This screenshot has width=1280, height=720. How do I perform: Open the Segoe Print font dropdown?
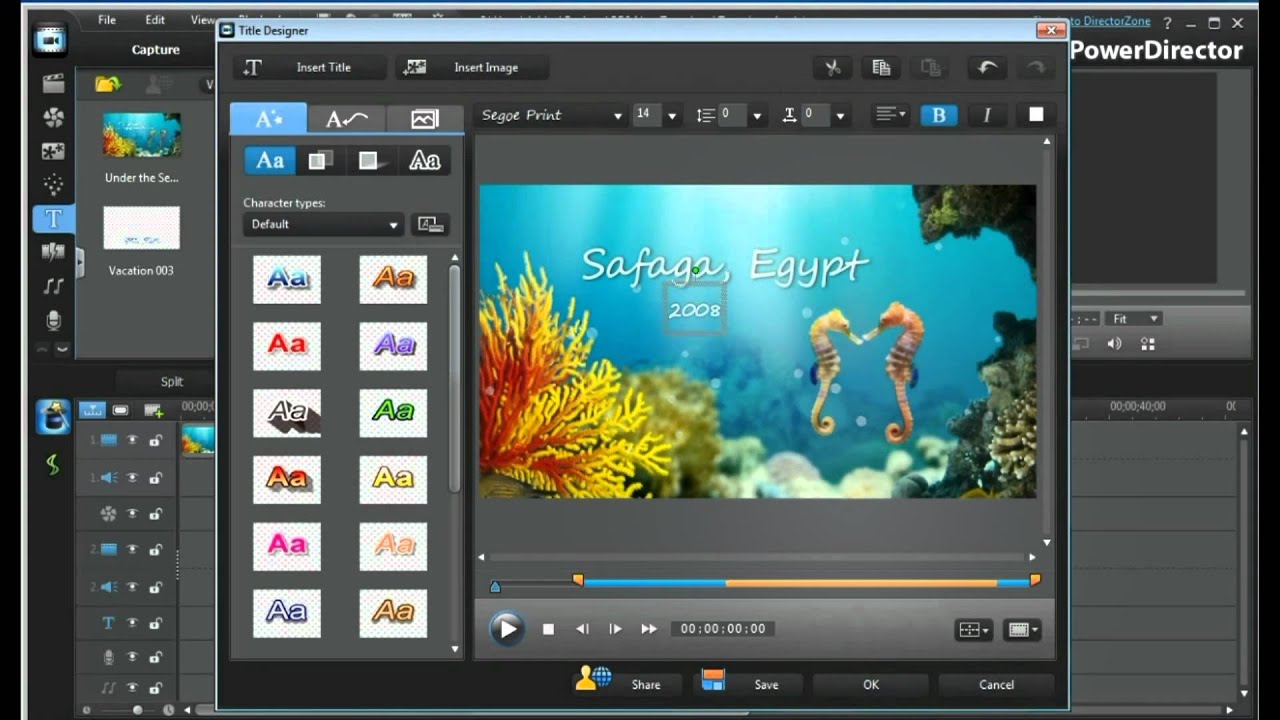point(550,115)
